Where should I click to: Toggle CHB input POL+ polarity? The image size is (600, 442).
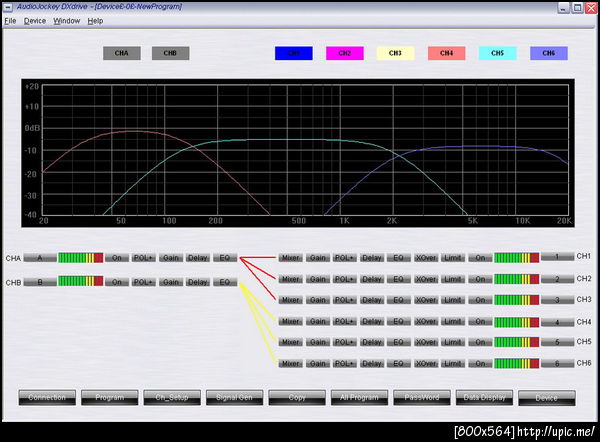[143, 282]
